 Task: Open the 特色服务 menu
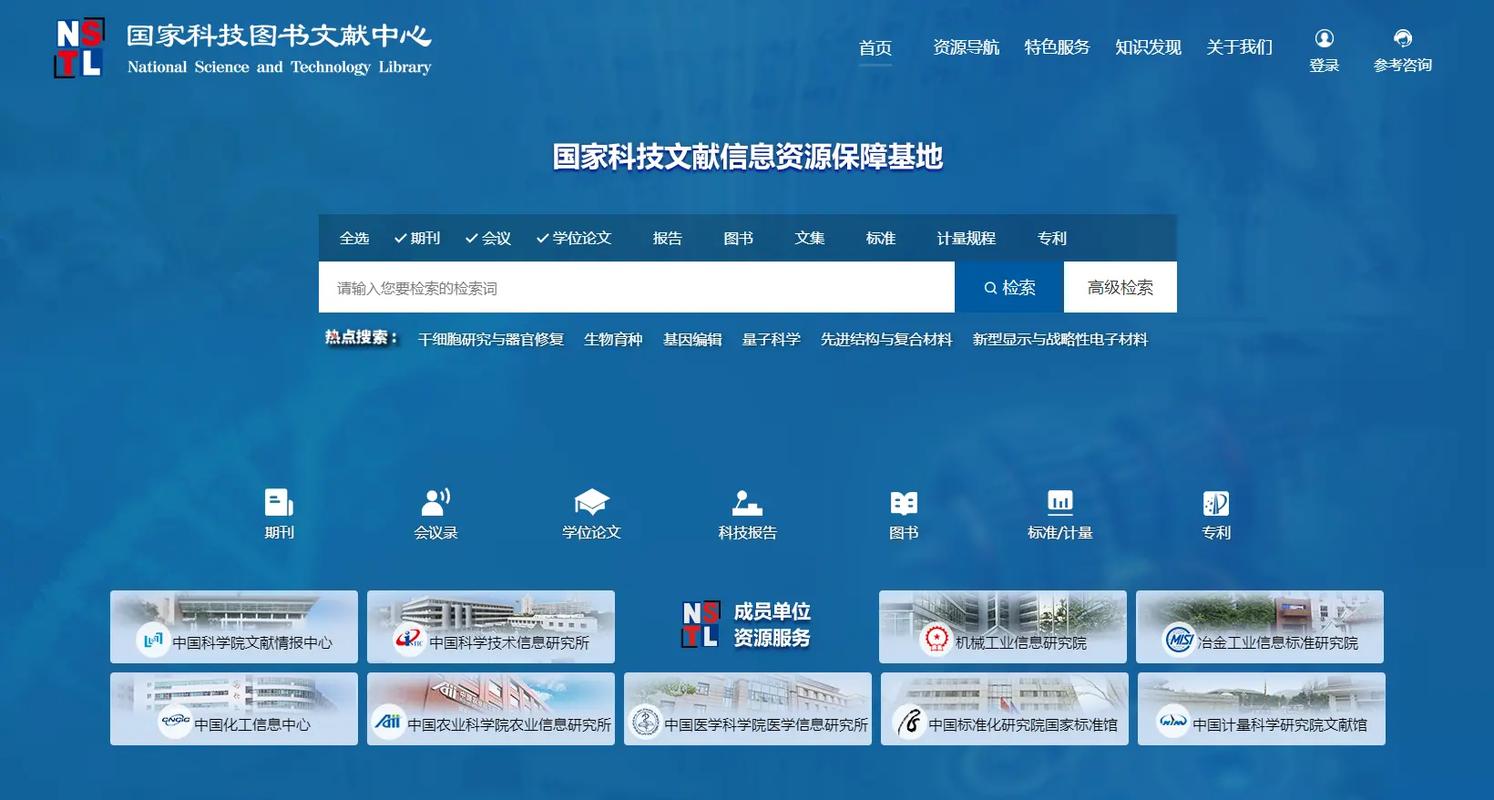(x=1057, y=47)
